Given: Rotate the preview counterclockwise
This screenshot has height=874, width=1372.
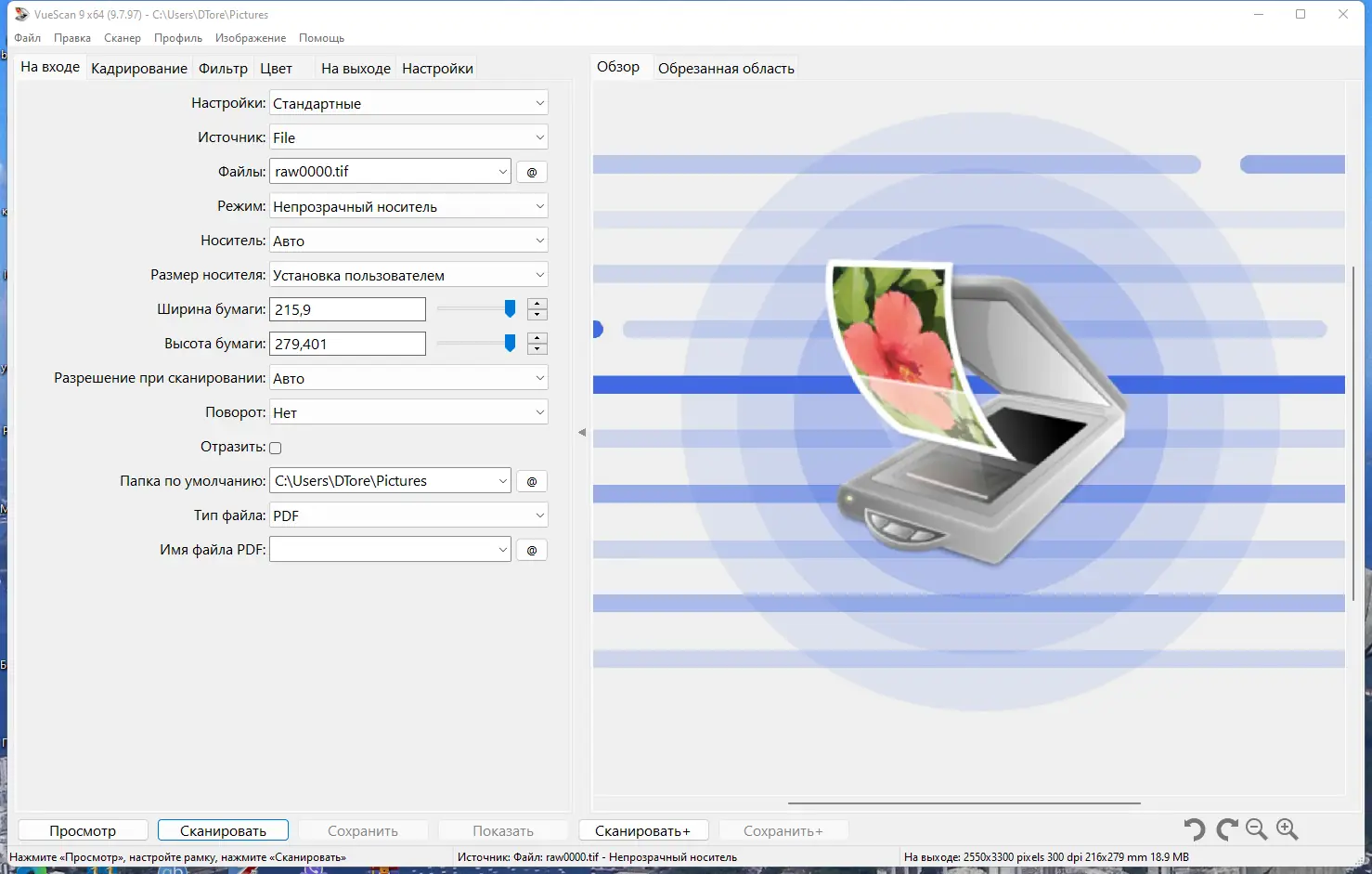Looking at the screenshot, I should point(1195,828).
